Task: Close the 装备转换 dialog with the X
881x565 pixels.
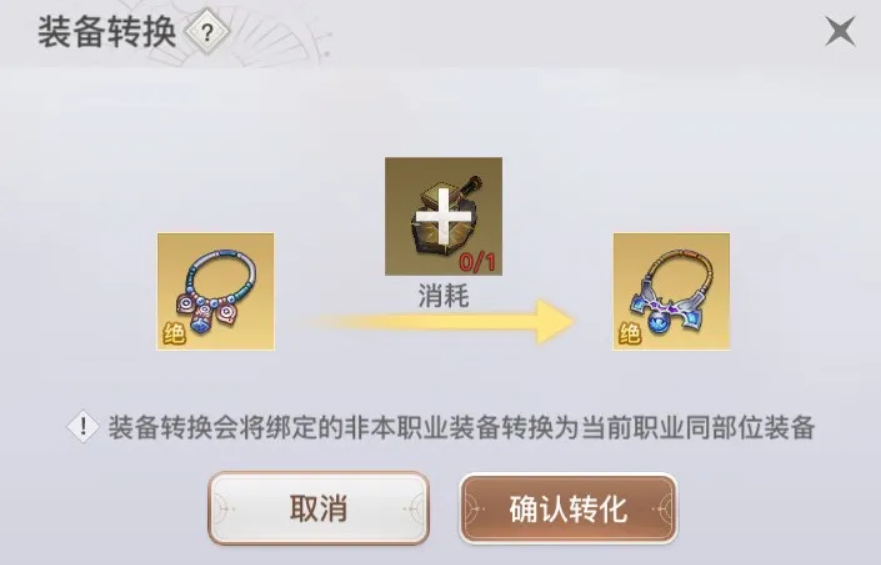Action: [x=841, y=31]
